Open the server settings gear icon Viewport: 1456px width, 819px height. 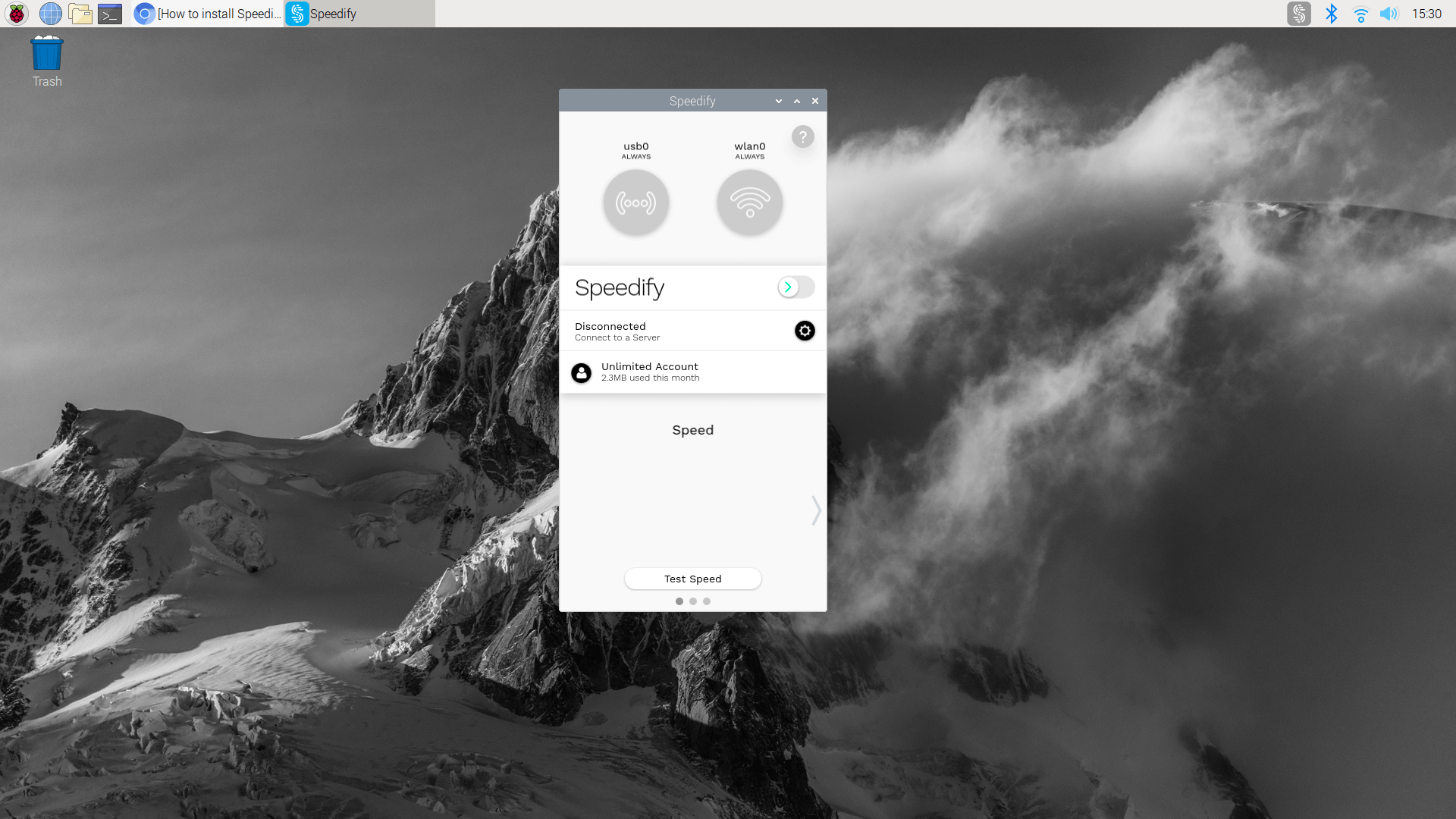tap(805, 331)
